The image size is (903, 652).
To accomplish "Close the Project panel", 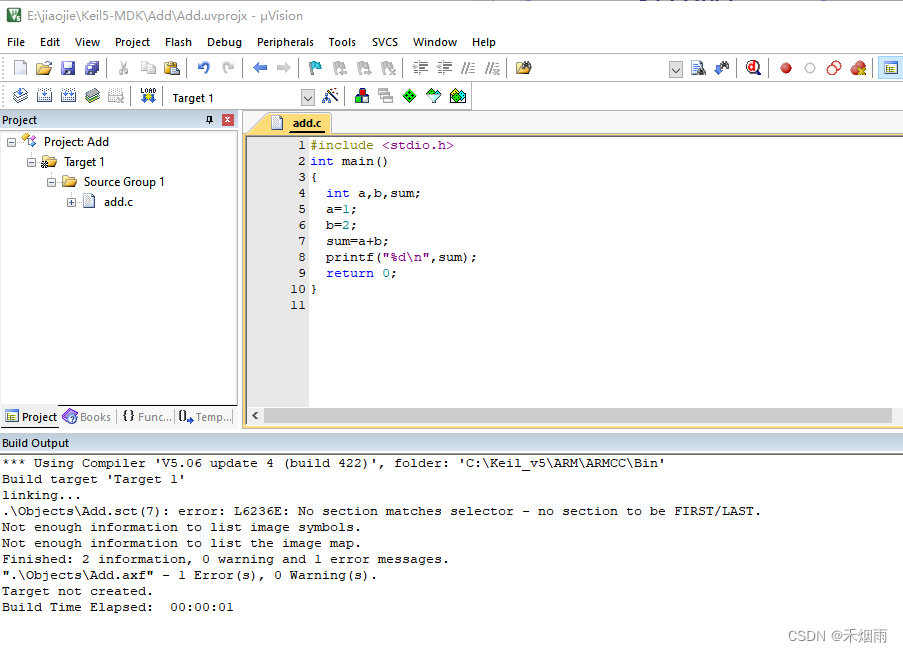I will tap(228, 120).
